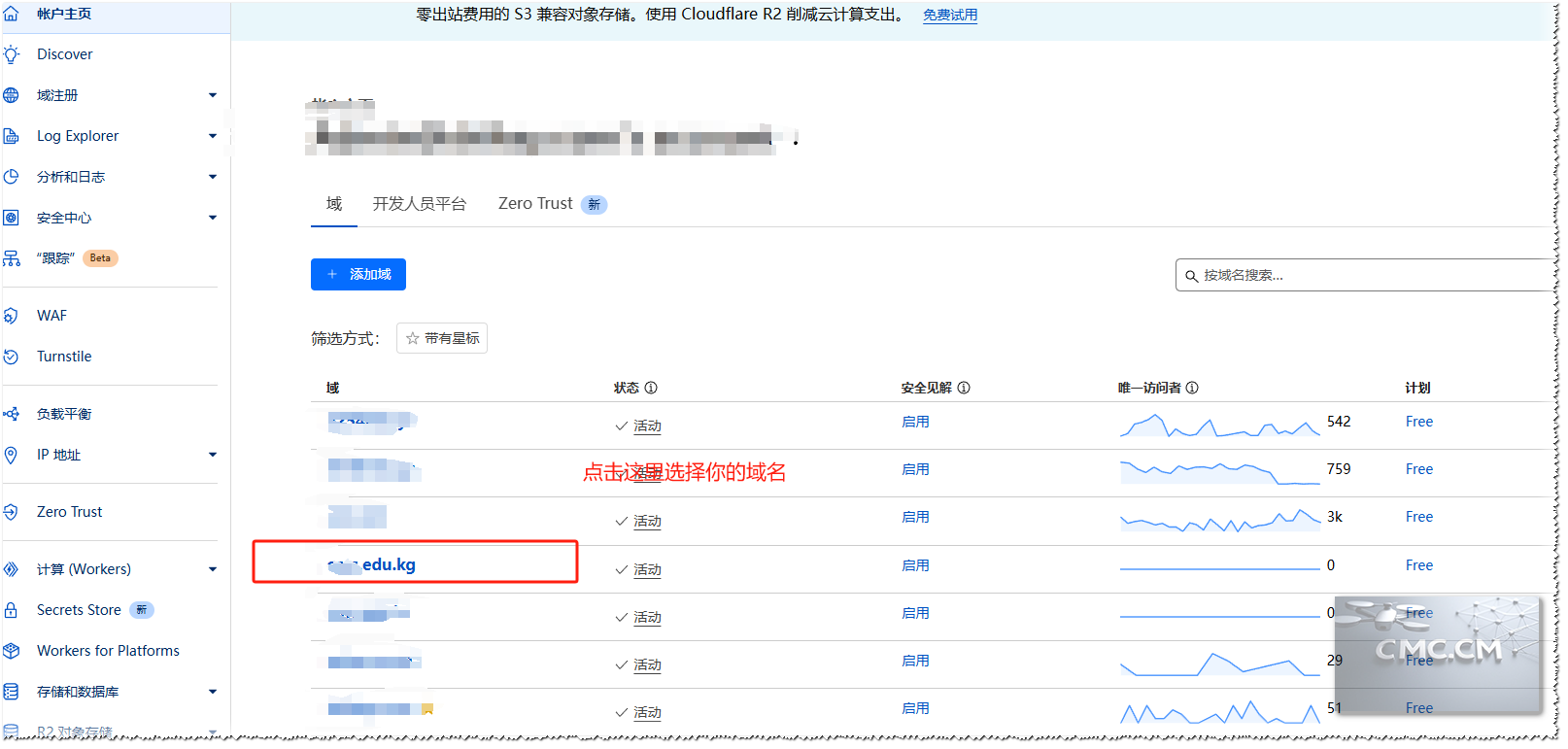Open the account home icon
The width and height of the screenshot is (1568, 749).
(11, 14)
